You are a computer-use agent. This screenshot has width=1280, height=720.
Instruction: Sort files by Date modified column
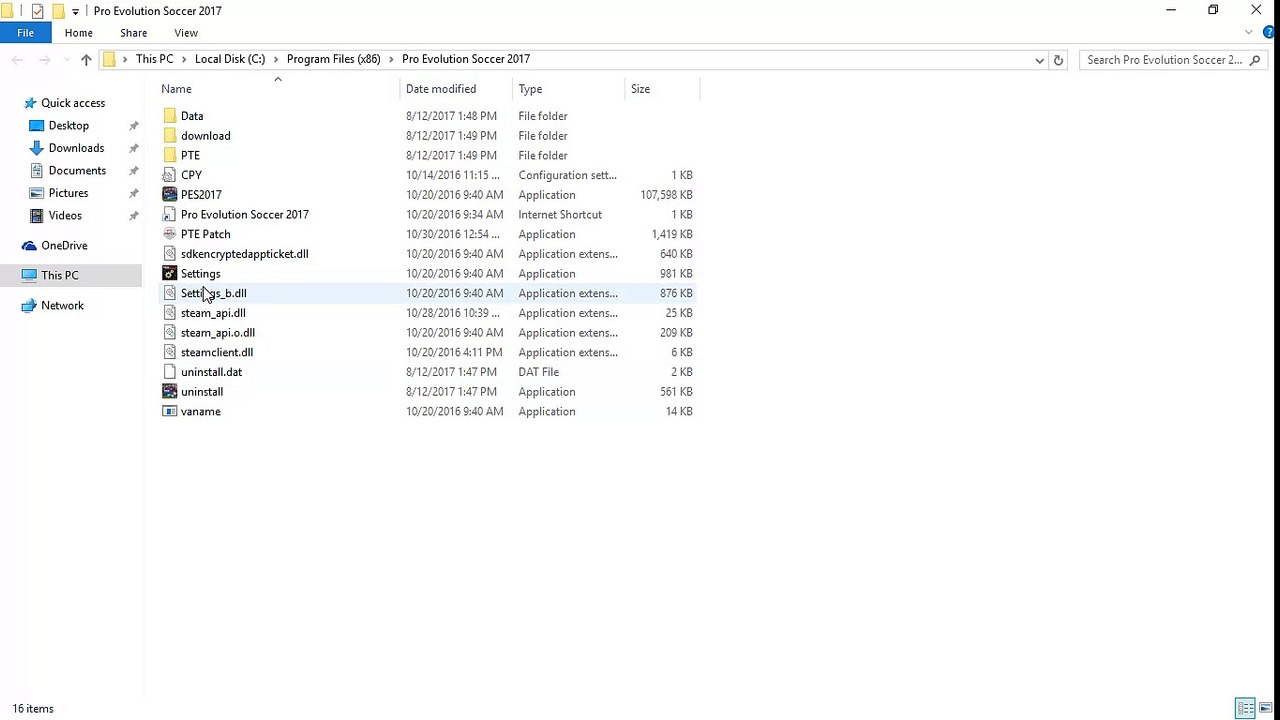(441, 89)
